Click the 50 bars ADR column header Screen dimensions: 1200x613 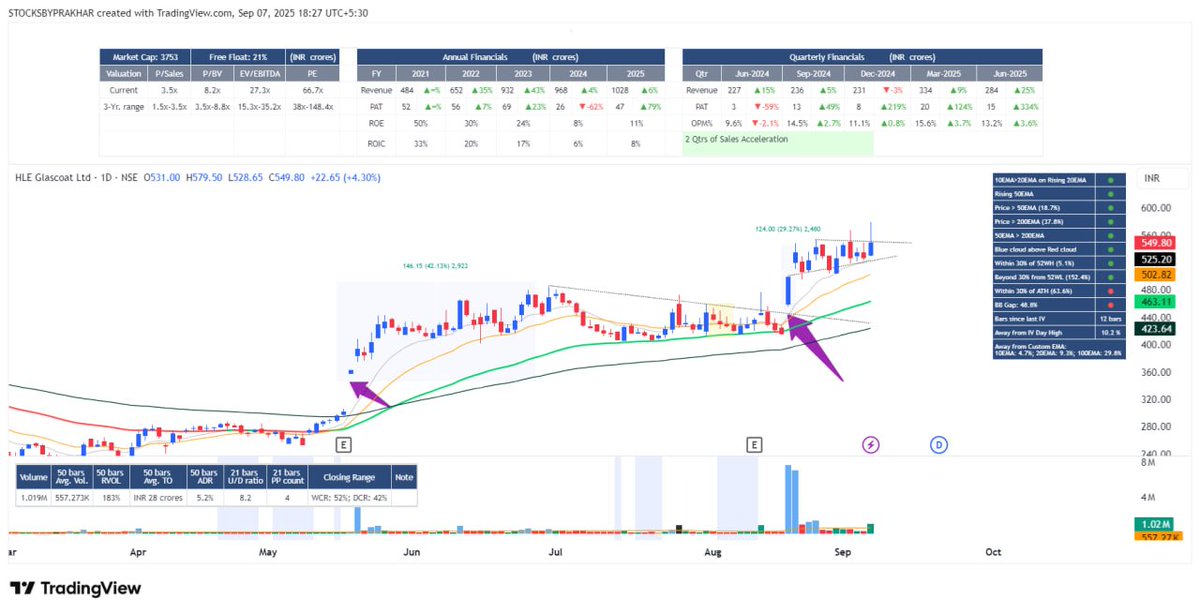click(x=203, y=476)
